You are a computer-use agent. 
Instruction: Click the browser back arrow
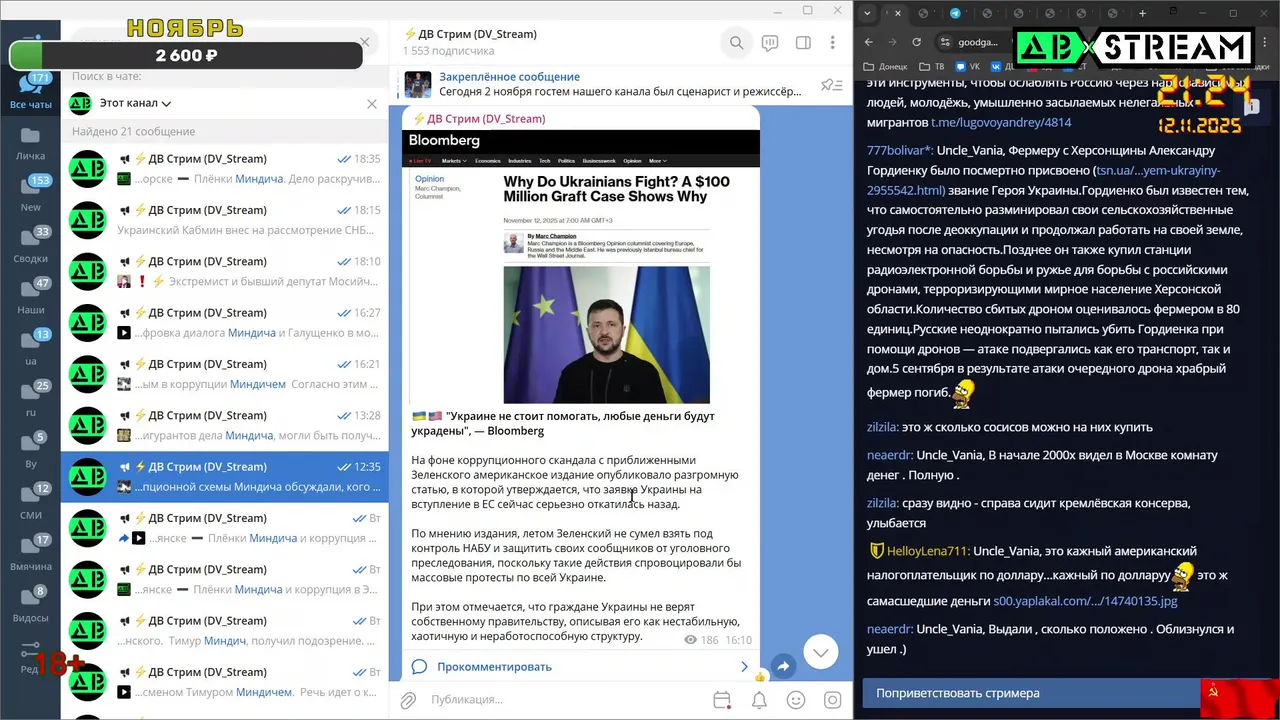point(869,42)
